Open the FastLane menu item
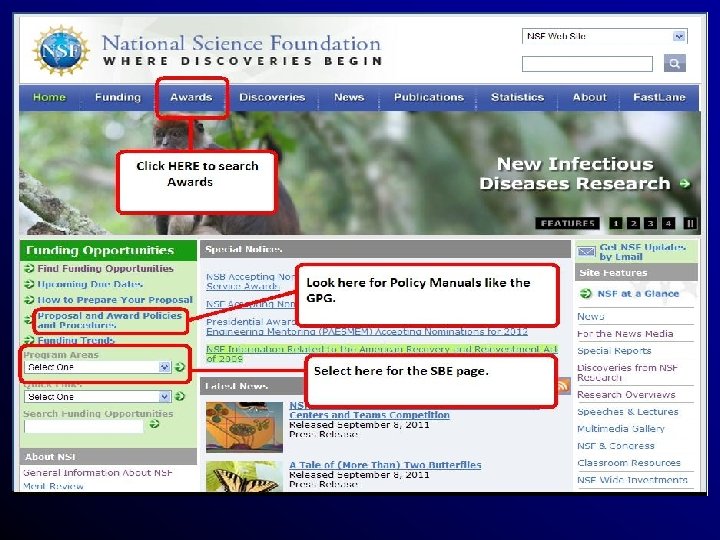The width and height of the screenshot is (720, 540). point(659,97)
